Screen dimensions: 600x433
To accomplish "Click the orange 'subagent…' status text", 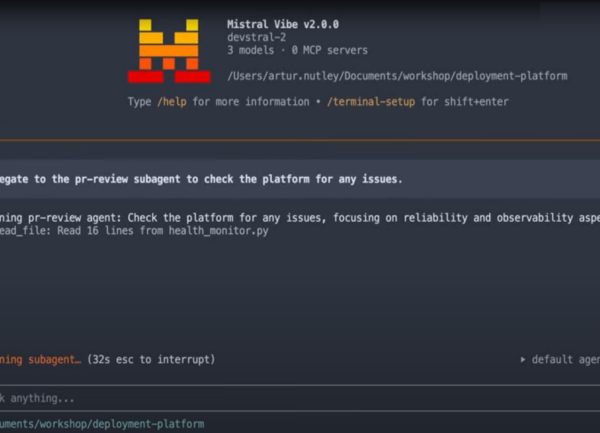I will [x=55, y=360].
